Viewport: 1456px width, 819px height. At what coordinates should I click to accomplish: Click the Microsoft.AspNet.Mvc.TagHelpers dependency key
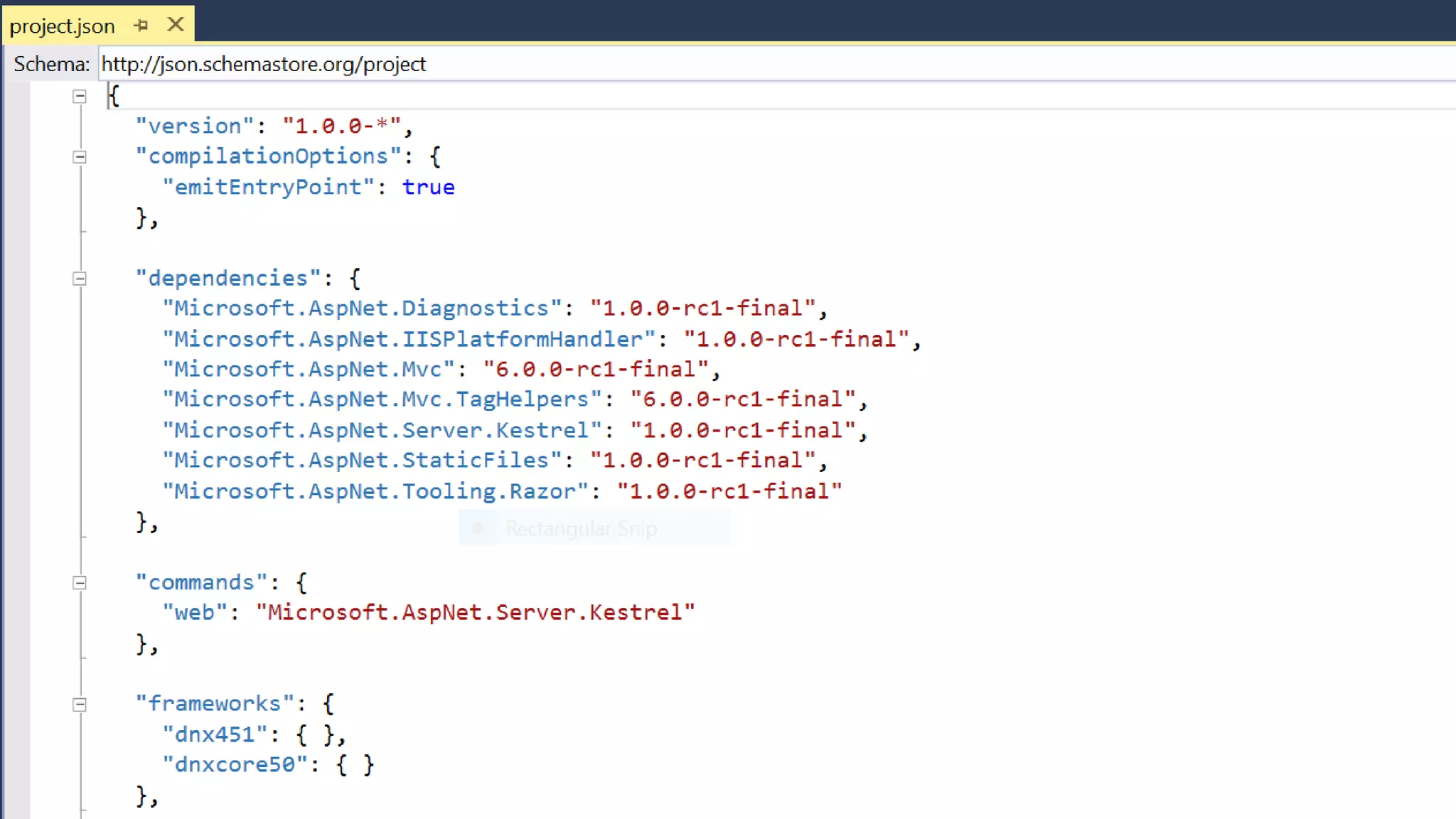(382, 400)
